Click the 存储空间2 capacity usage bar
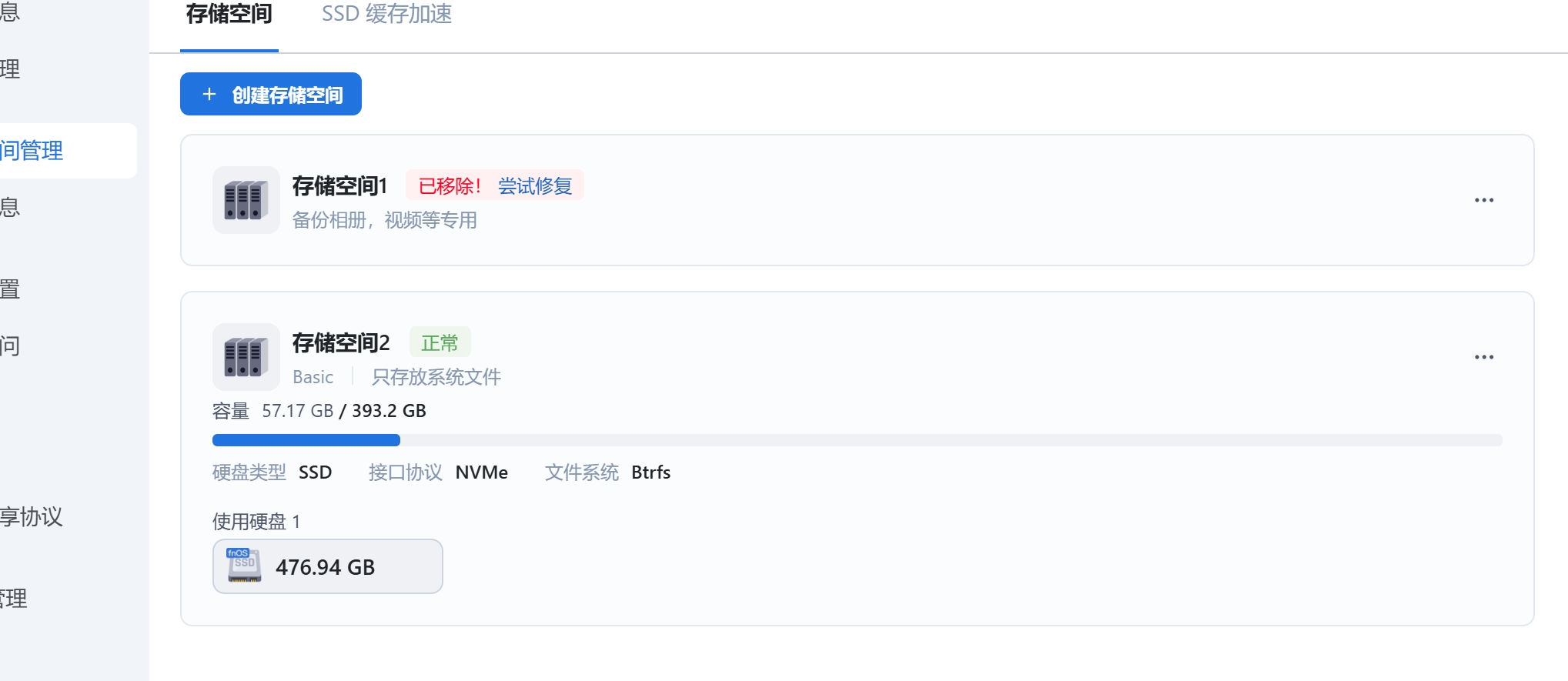 (856, 440)
